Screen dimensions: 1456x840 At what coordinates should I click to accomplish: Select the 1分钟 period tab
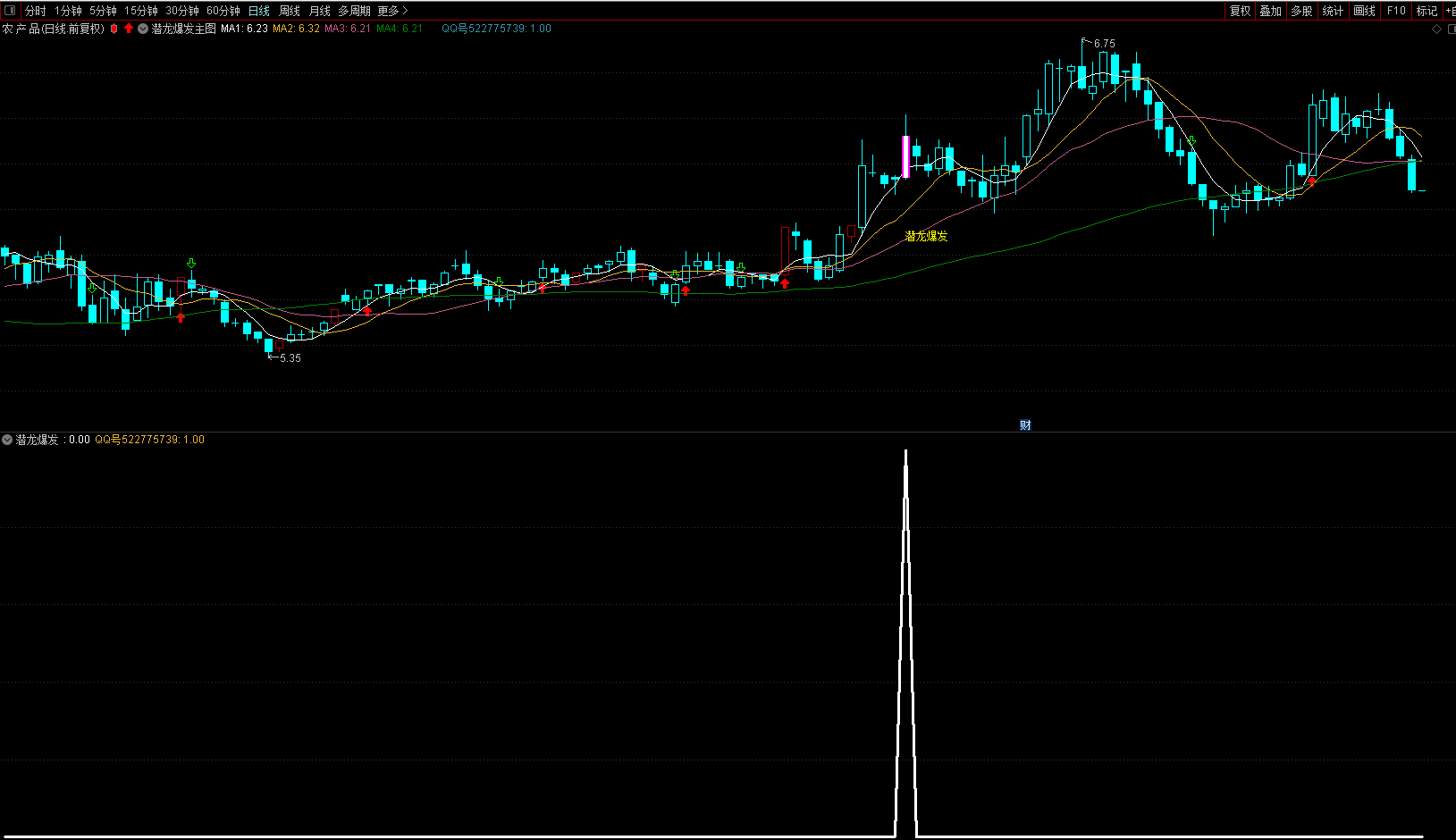[x=68, y=11]
